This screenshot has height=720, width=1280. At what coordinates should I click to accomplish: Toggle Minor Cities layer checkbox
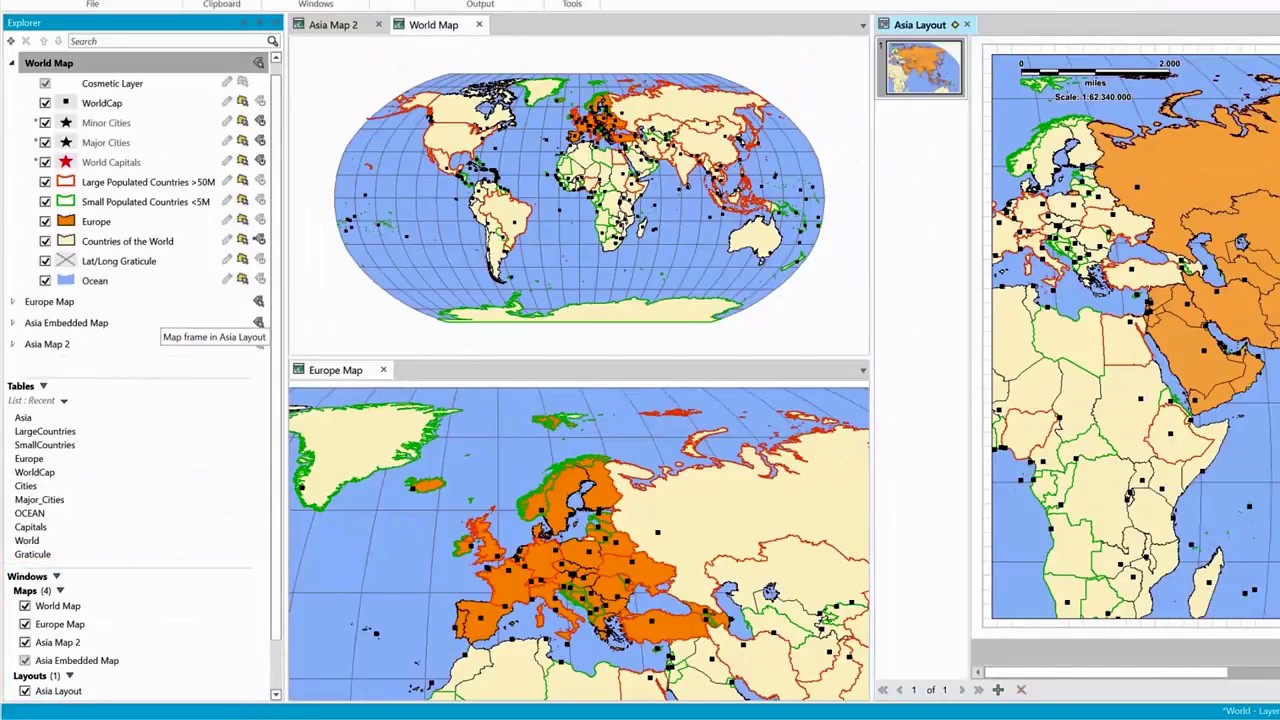[x=45, y=123]
